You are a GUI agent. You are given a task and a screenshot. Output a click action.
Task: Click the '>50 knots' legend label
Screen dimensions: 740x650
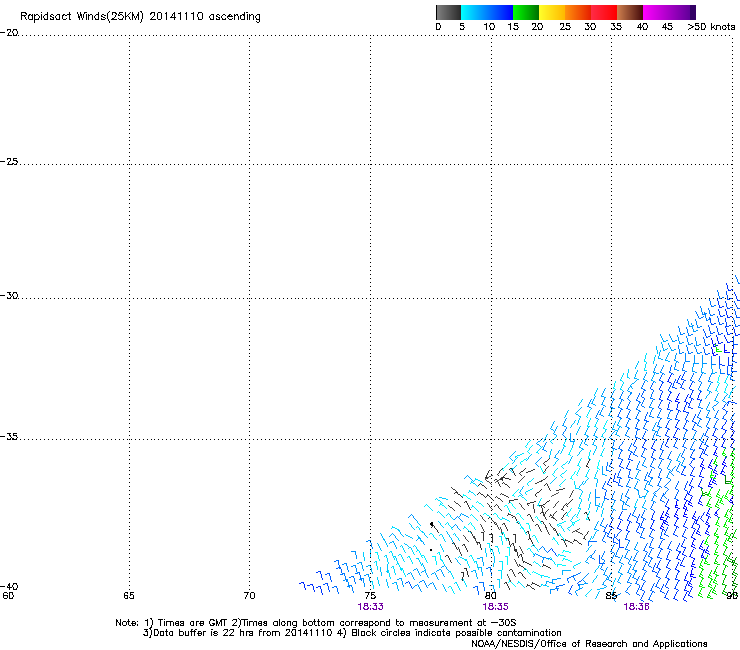pyautogui.click(x=711, y=27)
